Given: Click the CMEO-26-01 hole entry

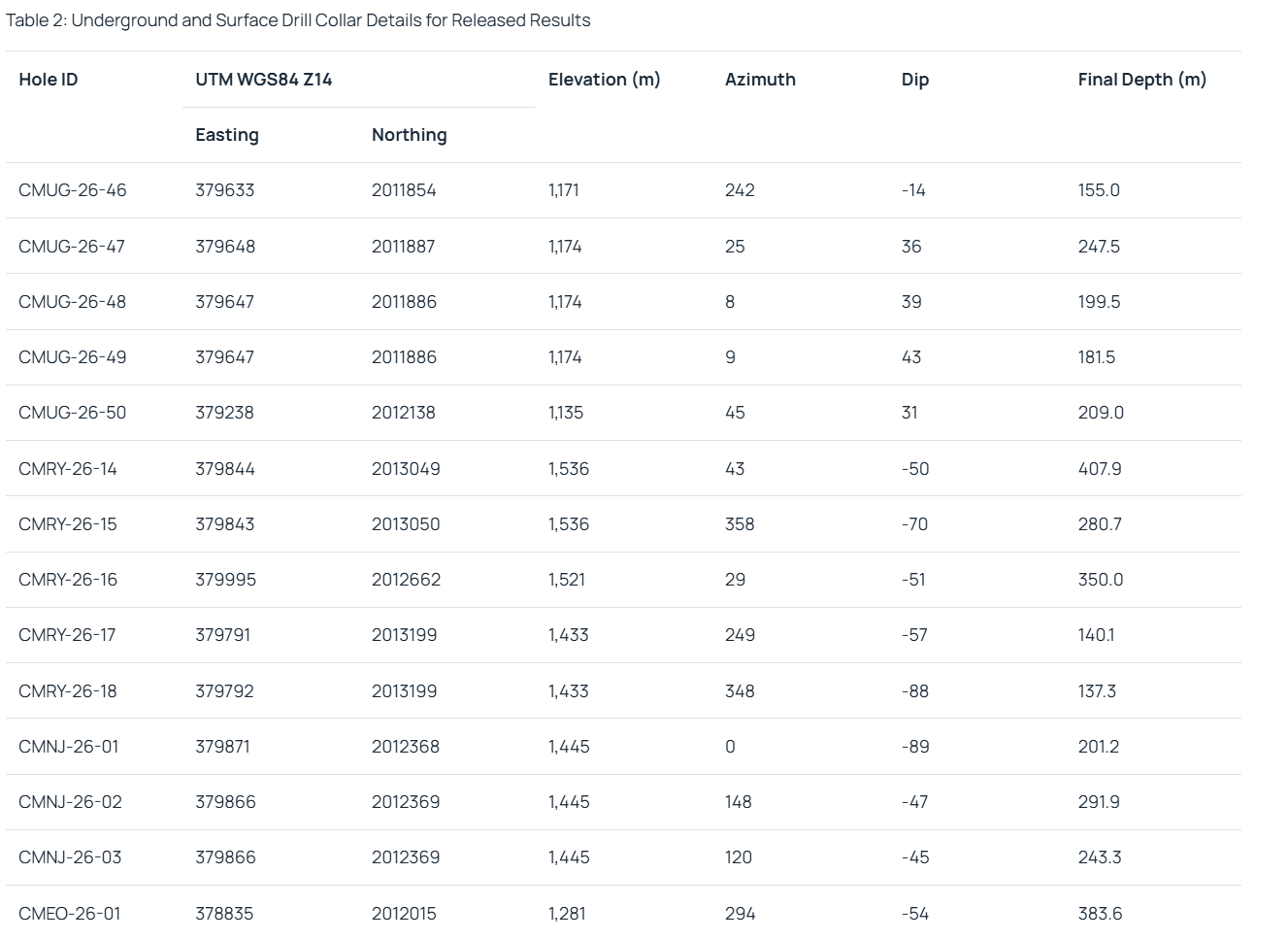Looking at the screenshot, I should pyautogui.click(x=70, y=914).
